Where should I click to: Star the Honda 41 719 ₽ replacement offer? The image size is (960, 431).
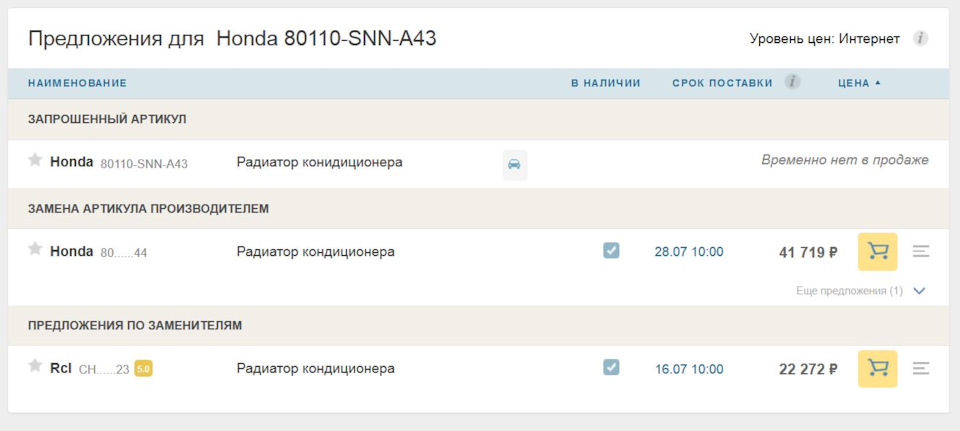click(35, 250)
